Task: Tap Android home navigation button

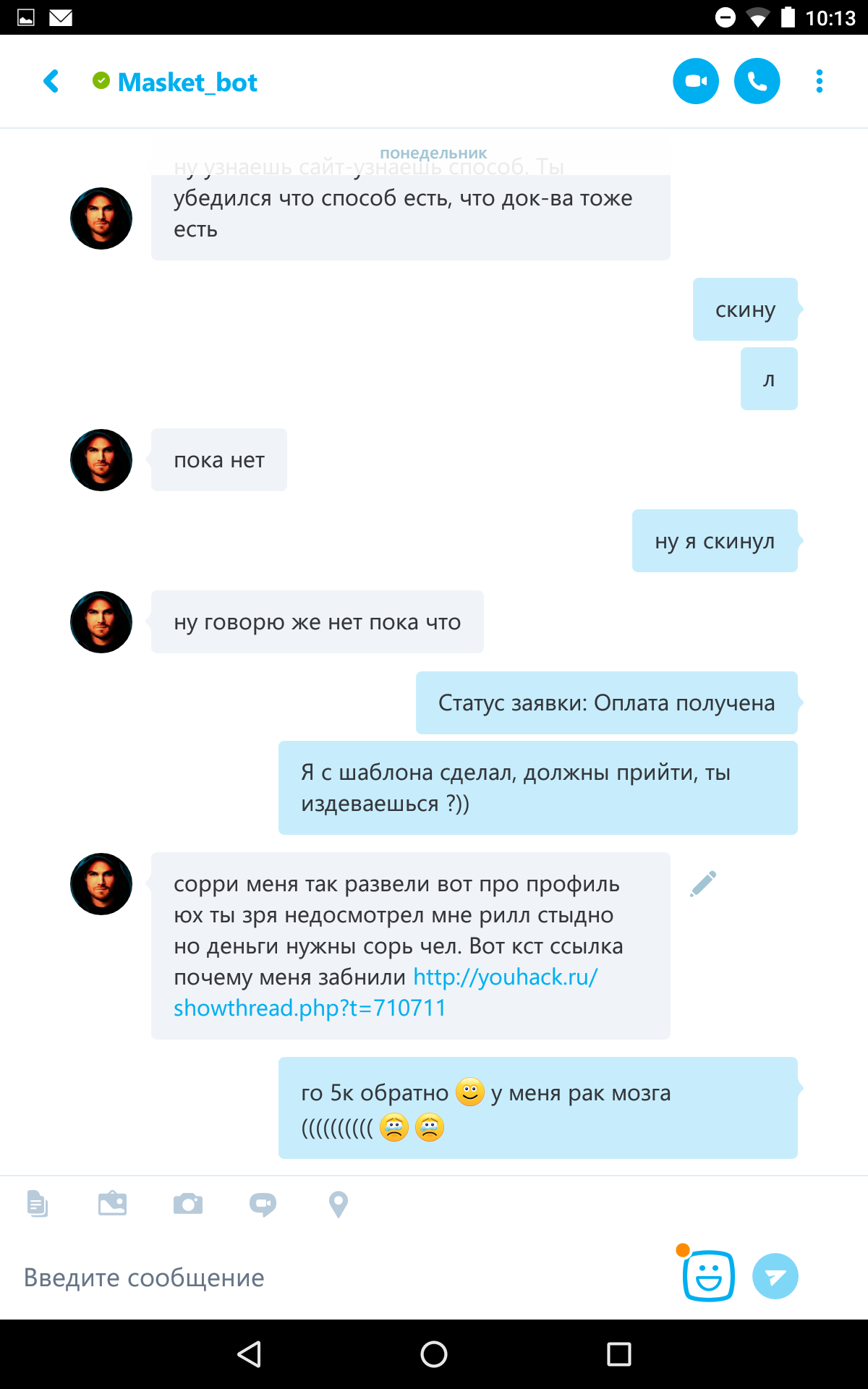Action: [434, 1354]
